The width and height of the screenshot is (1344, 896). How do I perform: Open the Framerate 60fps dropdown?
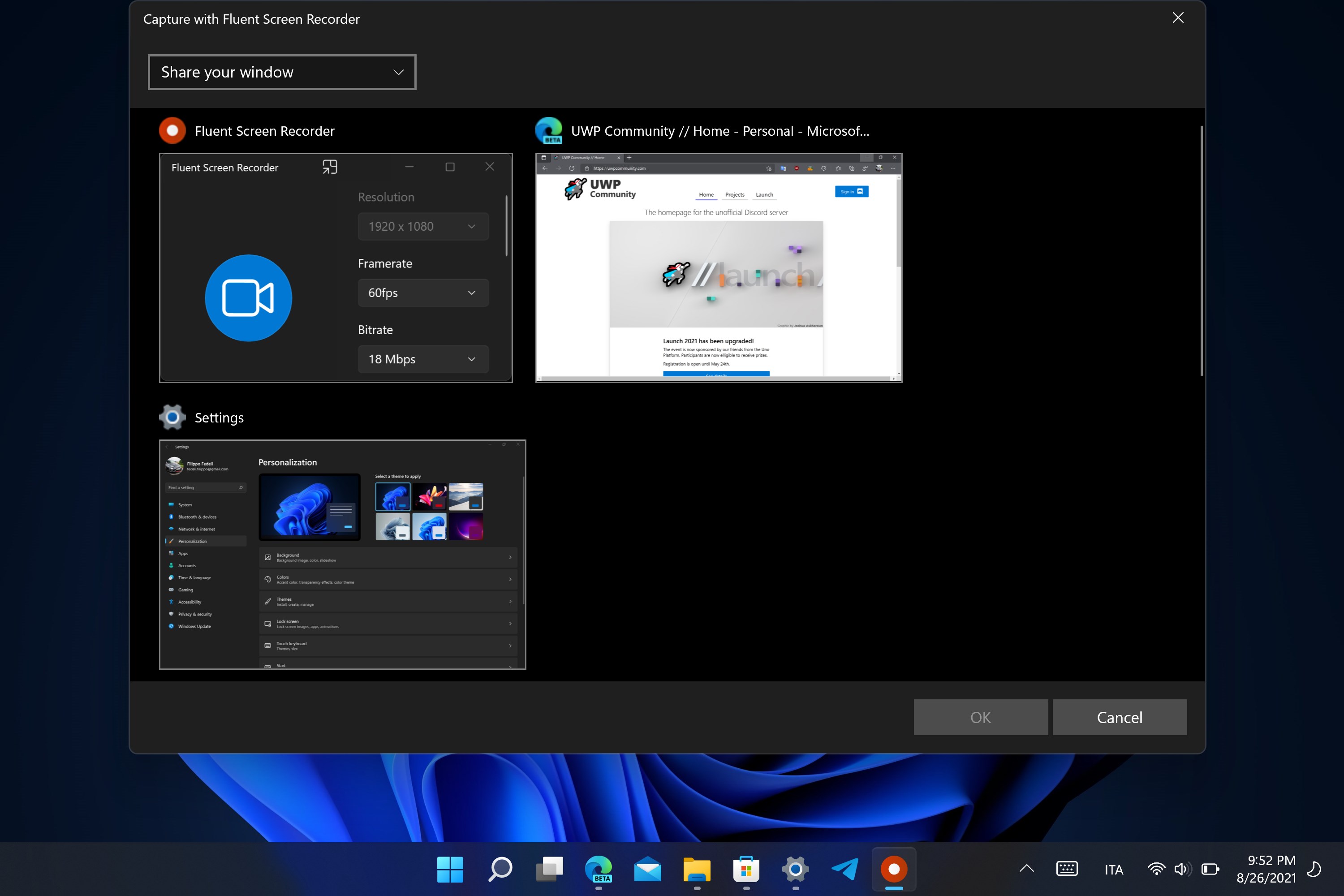click(x=420, y=292)
